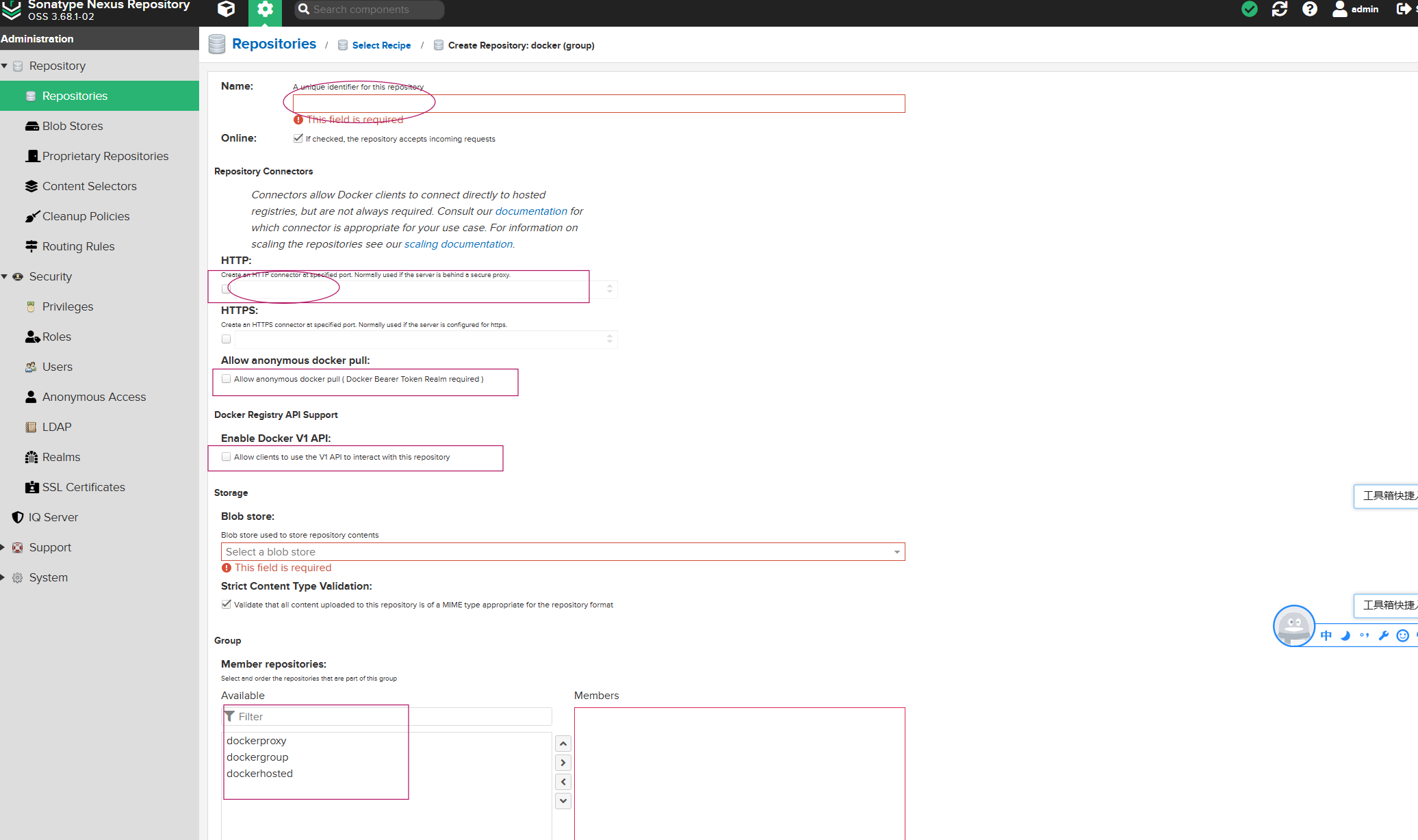Open LDAP in sidebar
The height and width of the screenshot is (840, 1418).
pyautogui.click(x=99, y=427)
